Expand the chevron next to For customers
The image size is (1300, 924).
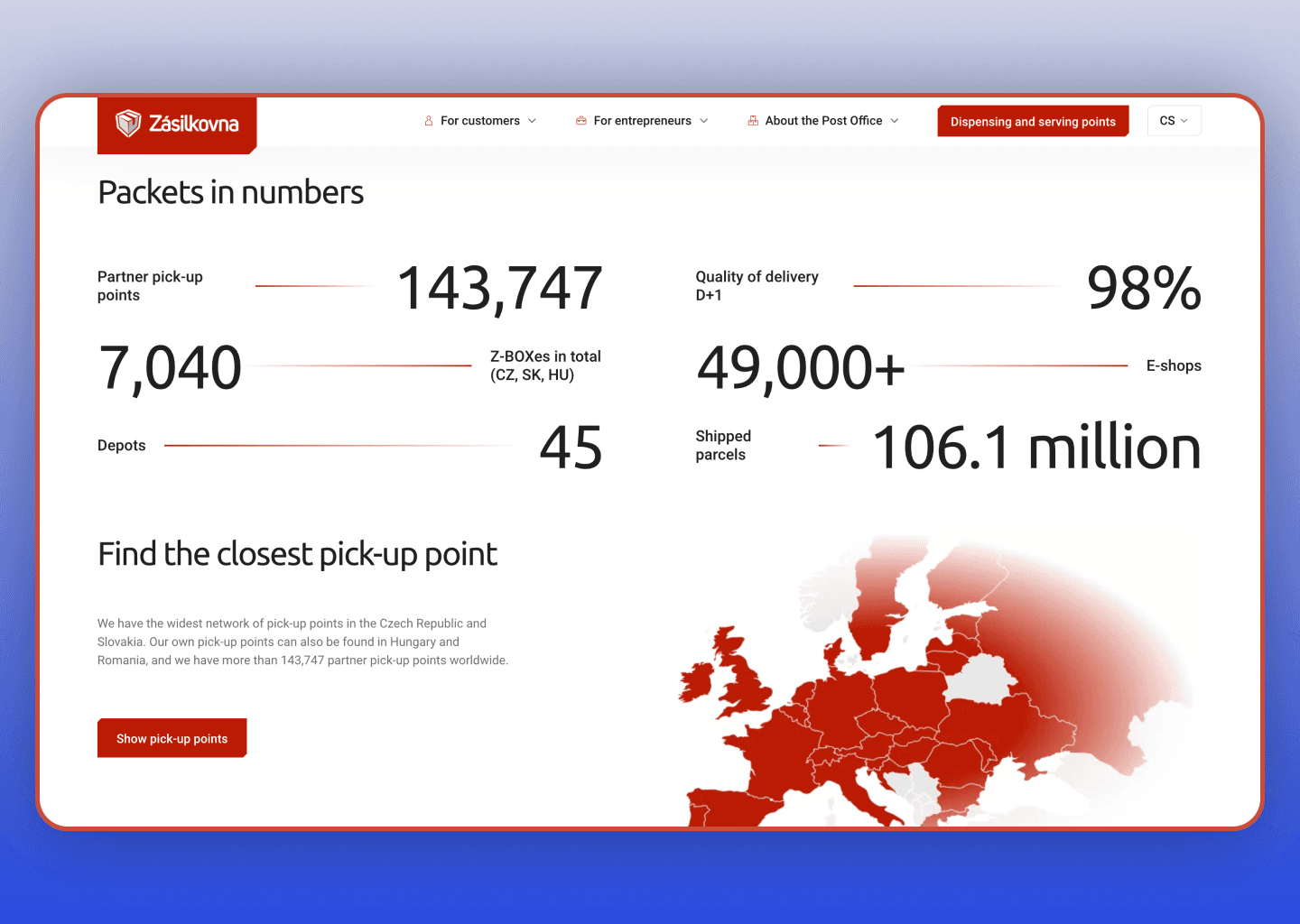click(533, 121)
